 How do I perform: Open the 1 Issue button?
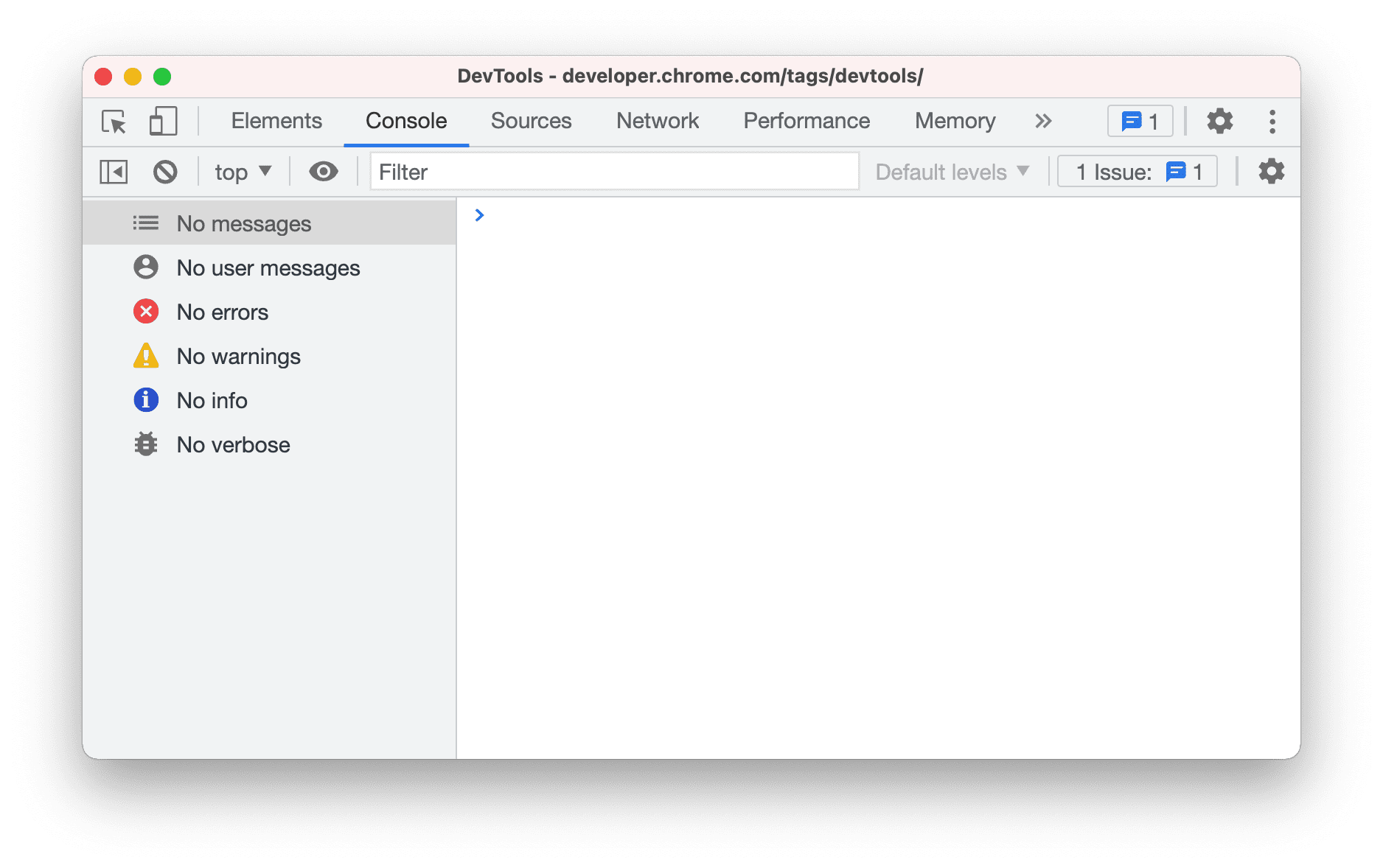(1137, 171)
